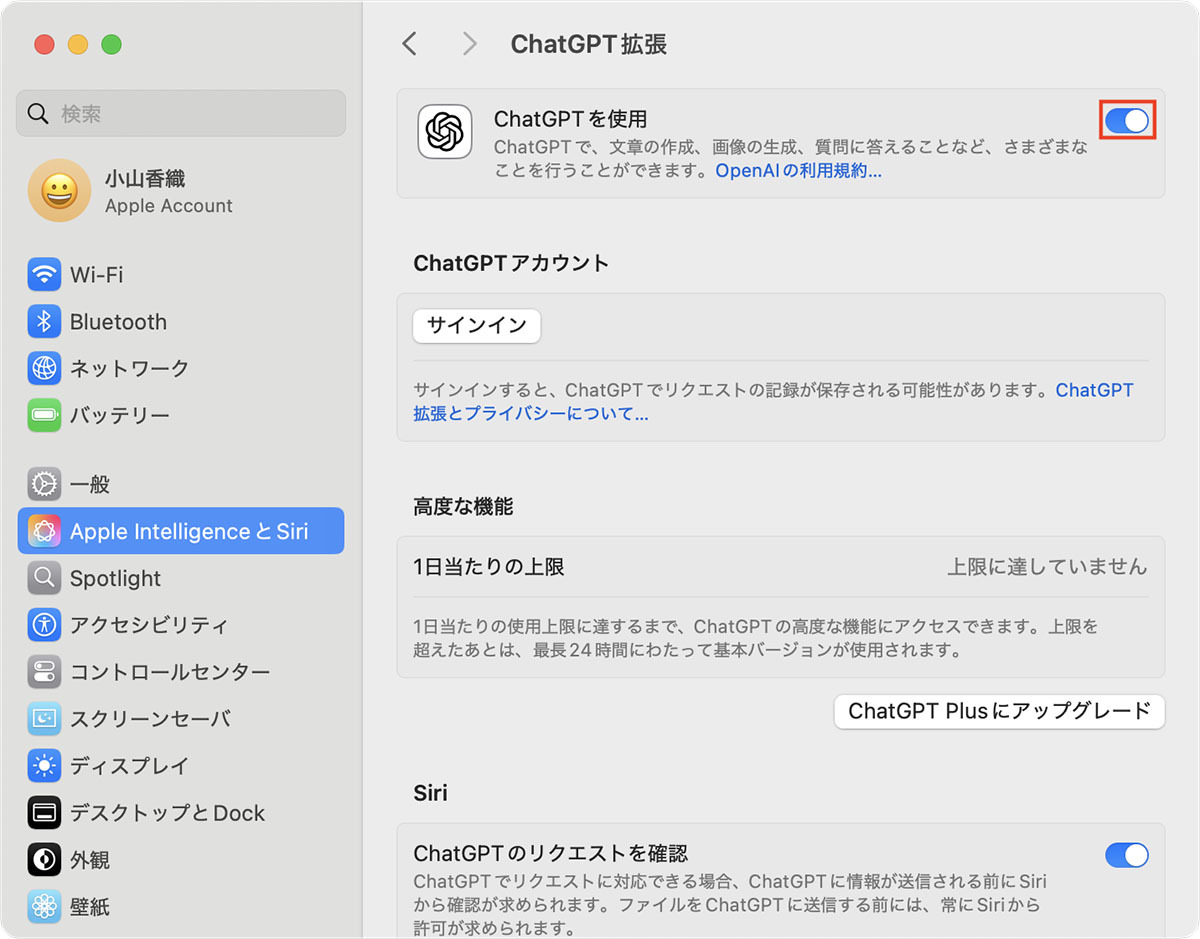Click the ディスプレイ sun icon
The width and height of the screenshot is (1200, 939).
click(x=44, y=766)
